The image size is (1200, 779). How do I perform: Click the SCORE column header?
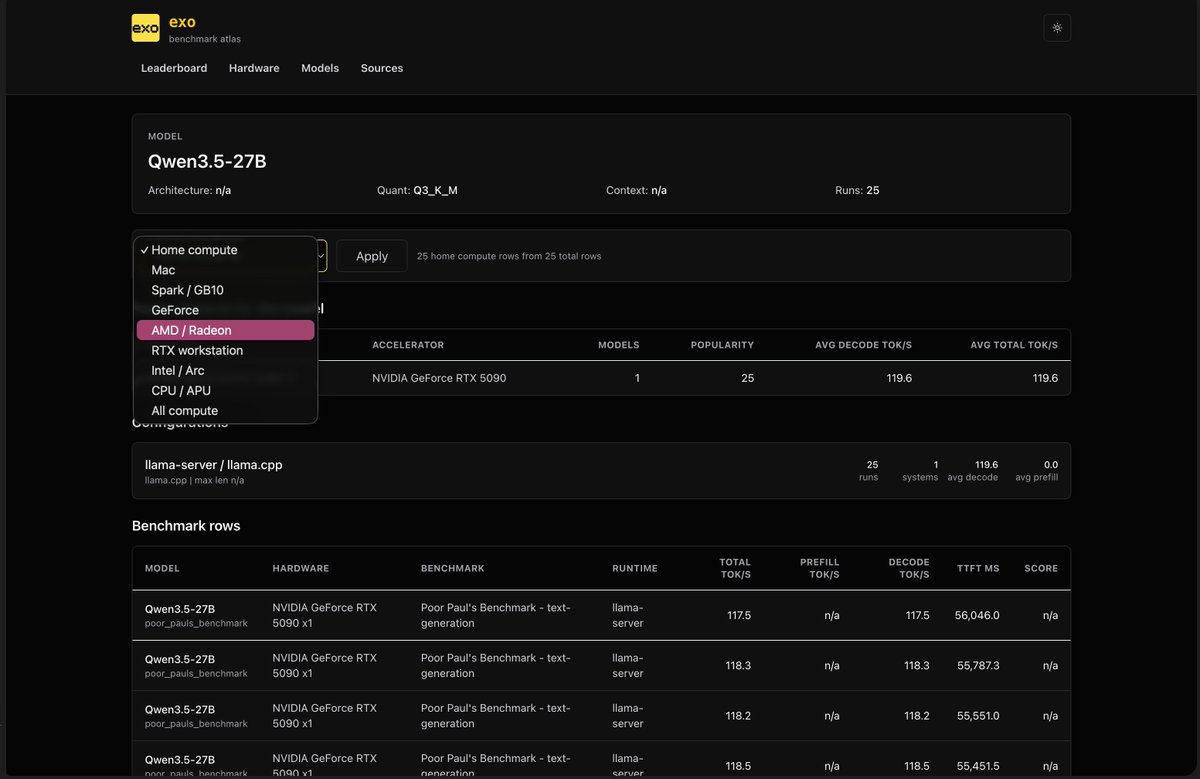pos(1041,568)
